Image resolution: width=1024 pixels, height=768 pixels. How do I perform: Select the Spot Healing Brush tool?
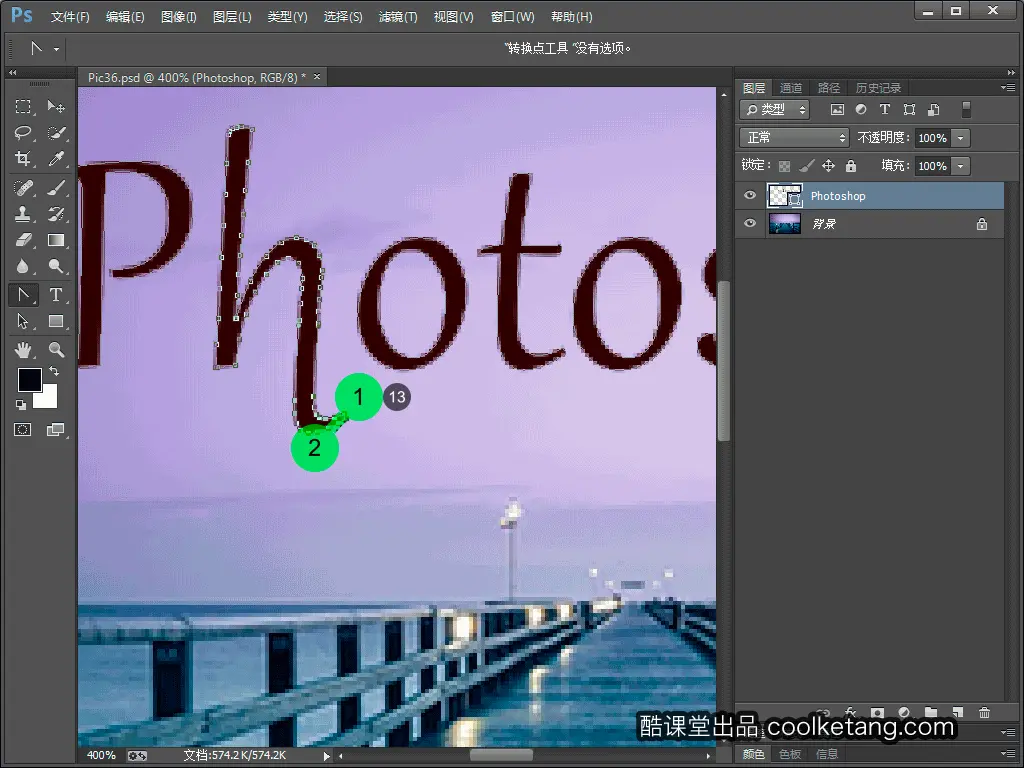24,188
